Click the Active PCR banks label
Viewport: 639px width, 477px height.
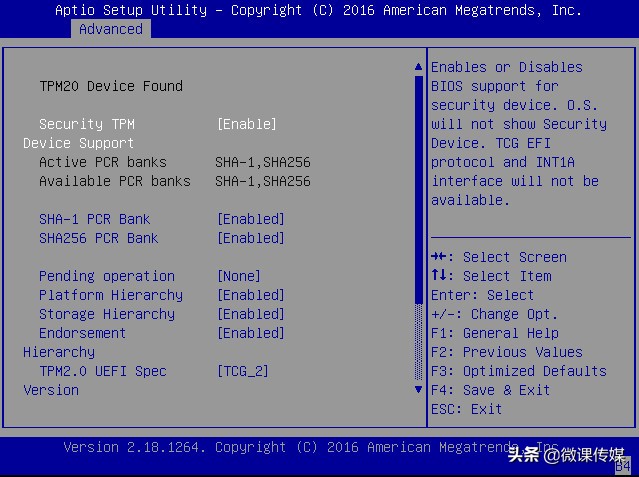tap(103, 162)
